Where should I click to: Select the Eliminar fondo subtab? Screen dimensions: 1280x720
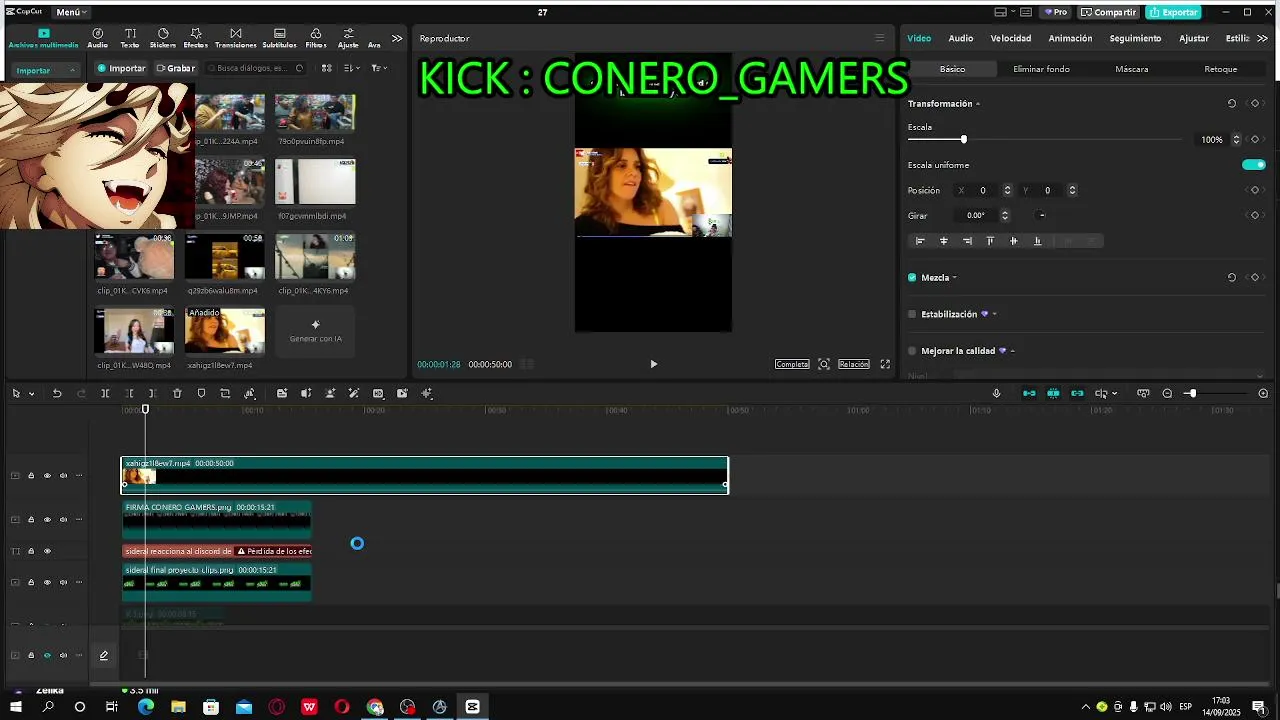(1041, 69)
